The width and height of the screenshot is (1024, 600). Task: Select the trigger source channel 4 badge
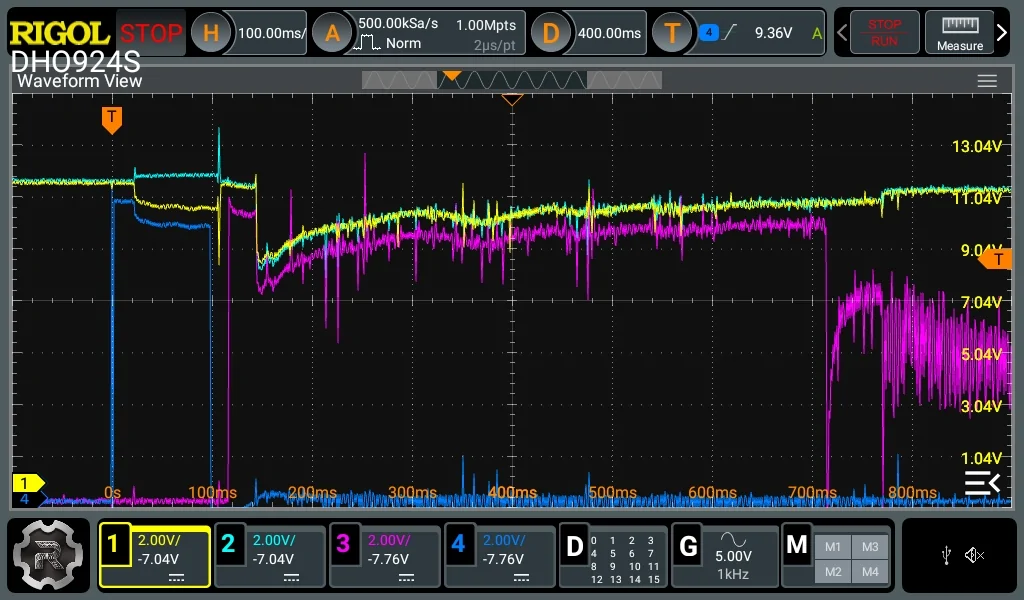click(x=709, y=32)
